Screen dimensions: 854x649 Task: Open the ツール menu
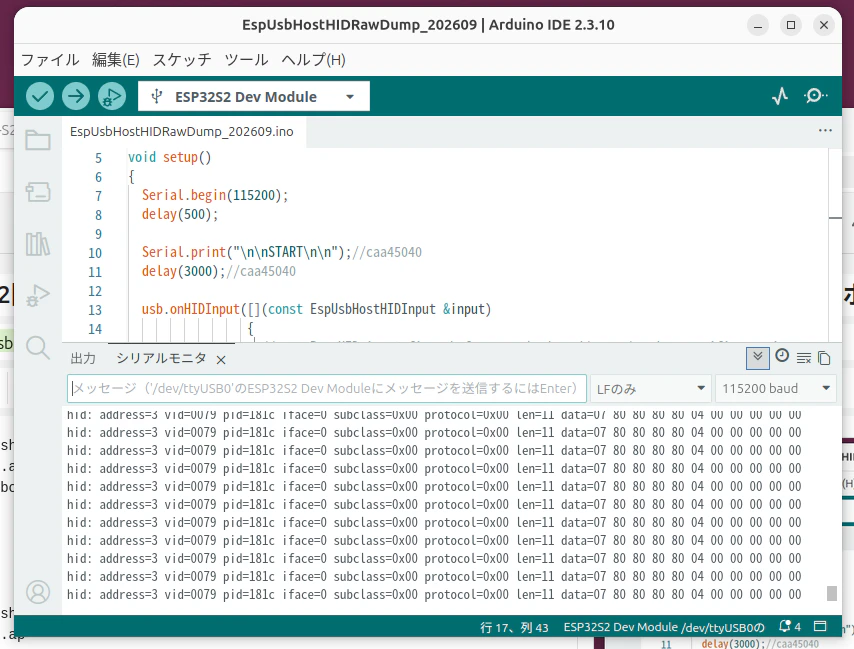tap(246, 59)
